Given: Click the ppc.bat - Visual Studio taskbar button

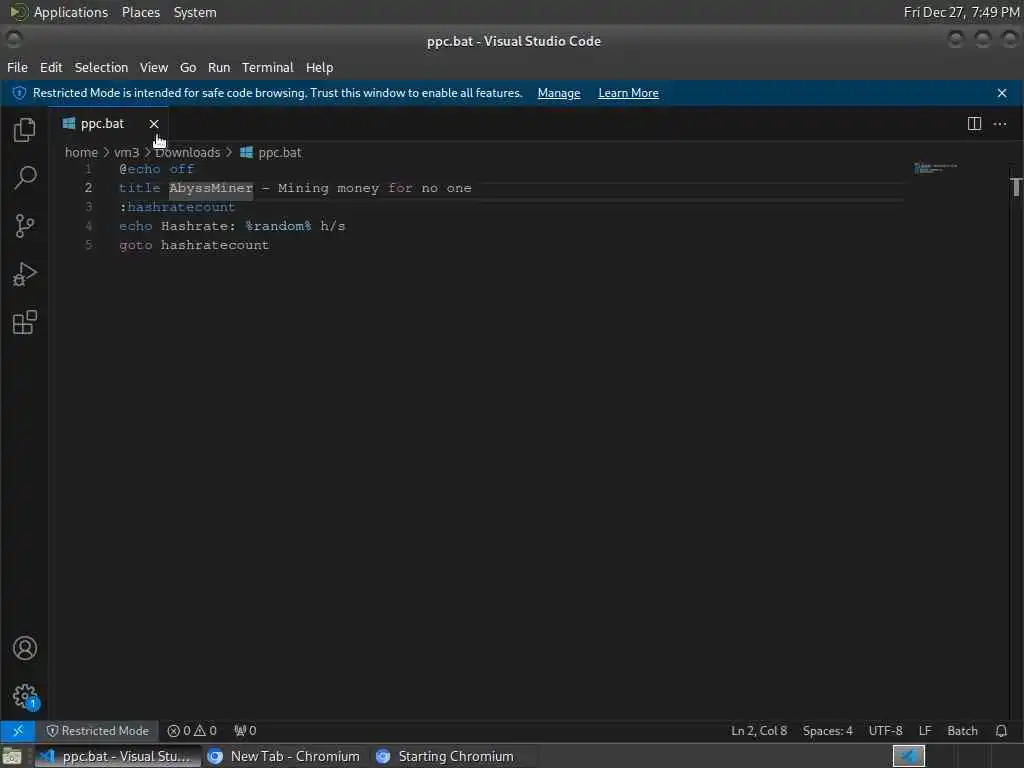Looking at the screenshot, I should 118,756.
